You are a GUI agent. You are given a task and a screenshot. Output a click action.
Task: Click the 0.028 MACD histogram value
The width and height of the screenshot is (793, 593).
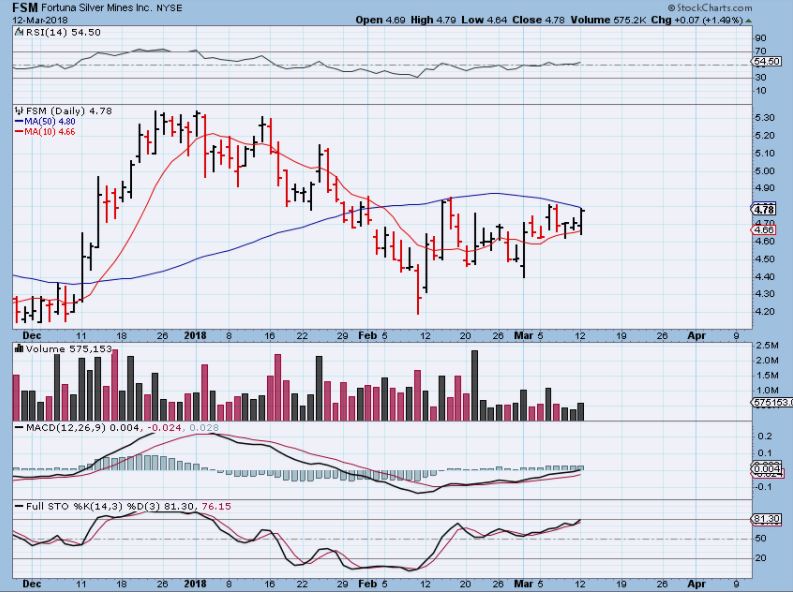coord(204,428)
